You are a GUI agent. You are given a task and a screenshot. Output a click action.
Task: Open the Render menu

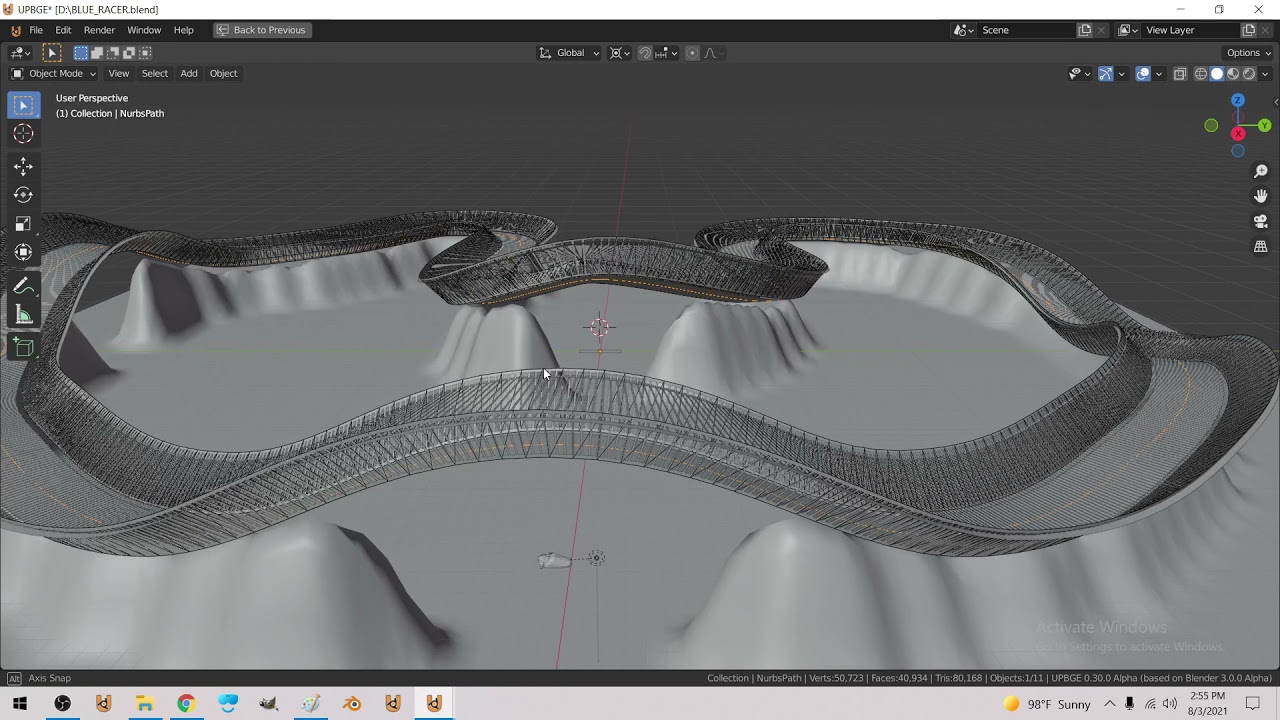[x=99, y=30]
